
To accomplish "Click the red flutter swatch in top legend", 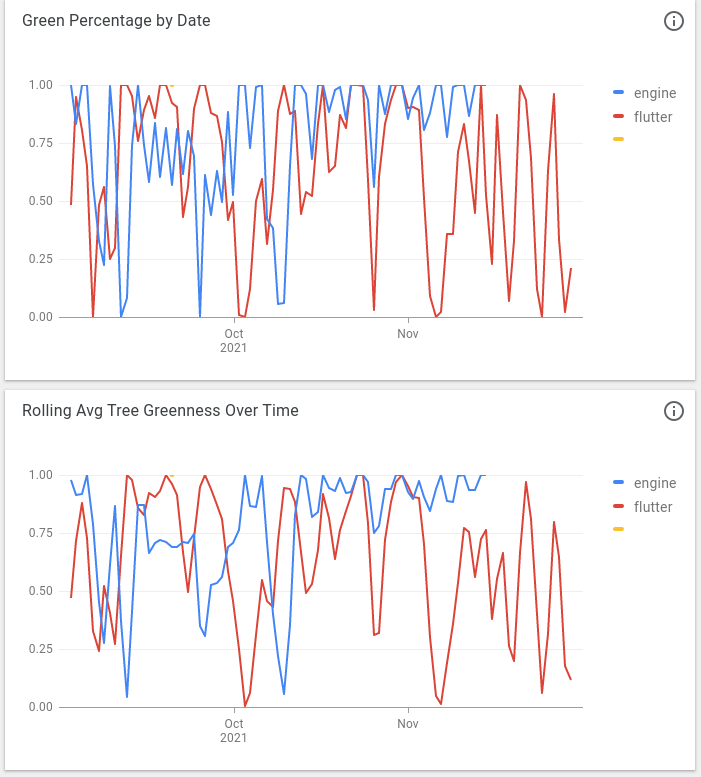I will (x=618, y=116).
